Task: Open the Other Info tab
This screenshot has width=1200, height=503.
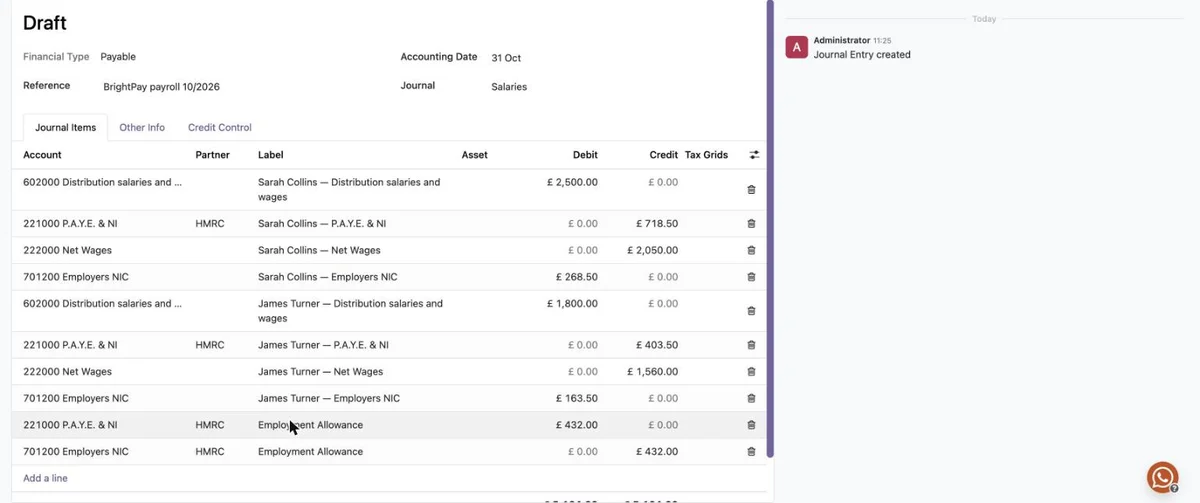Action: point(142,128)
